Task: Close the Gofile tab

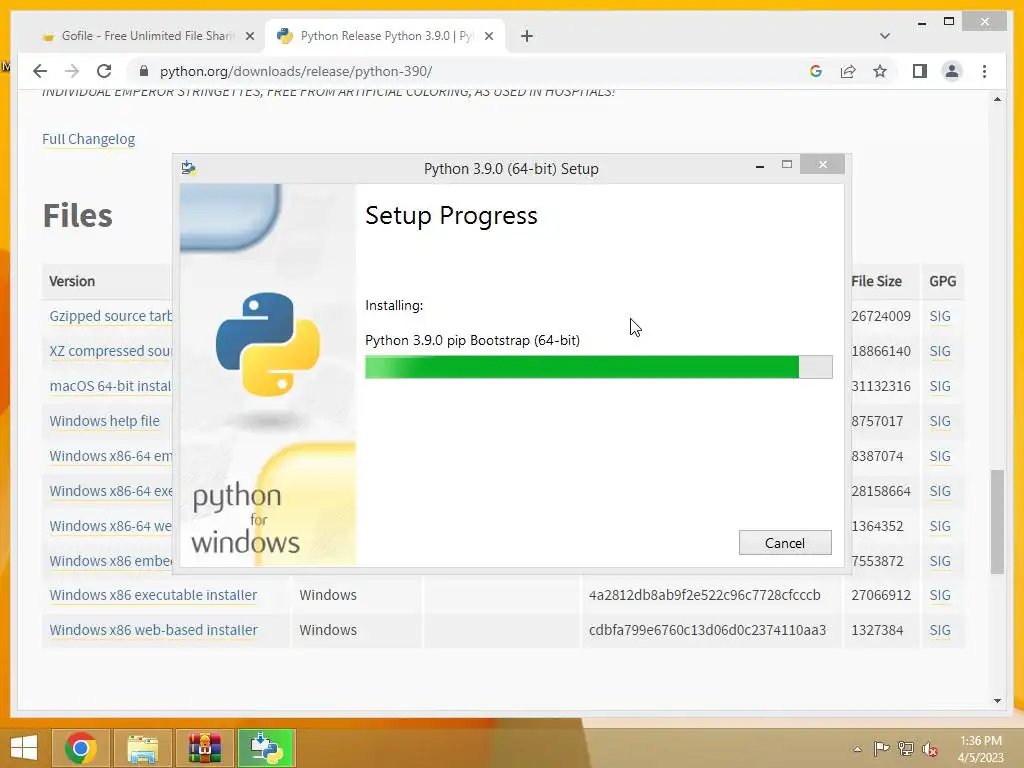Action: pyautogui.click(x=249, y=36)
